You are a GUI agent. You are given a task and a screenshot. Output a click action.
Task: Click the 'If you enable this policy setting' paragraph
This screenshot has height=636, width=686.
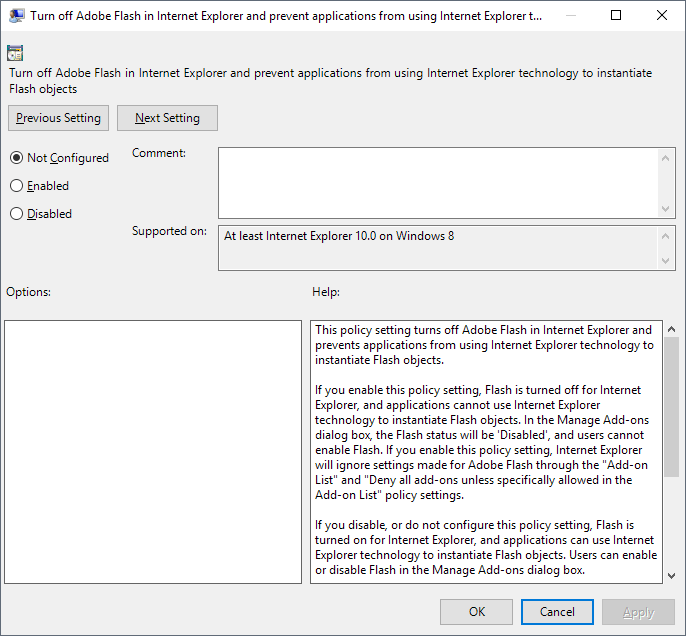(481, 442)
